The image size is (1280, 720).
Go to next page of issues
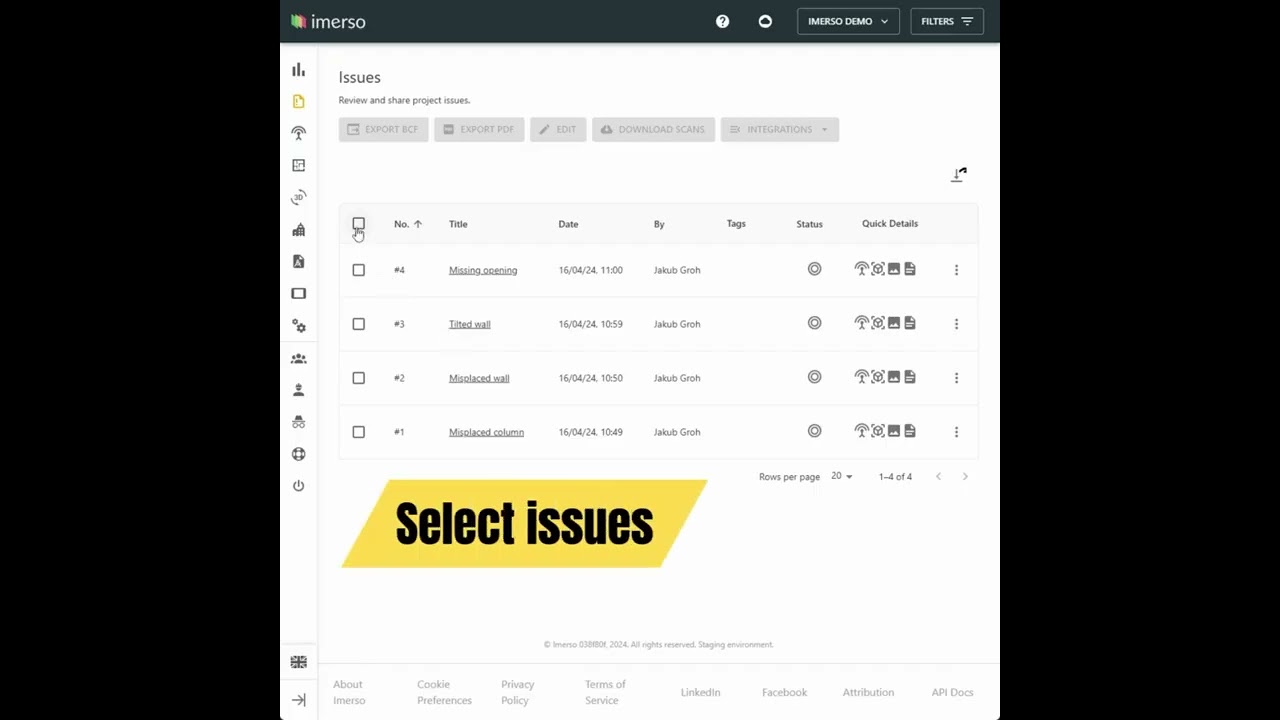point(965,476)
